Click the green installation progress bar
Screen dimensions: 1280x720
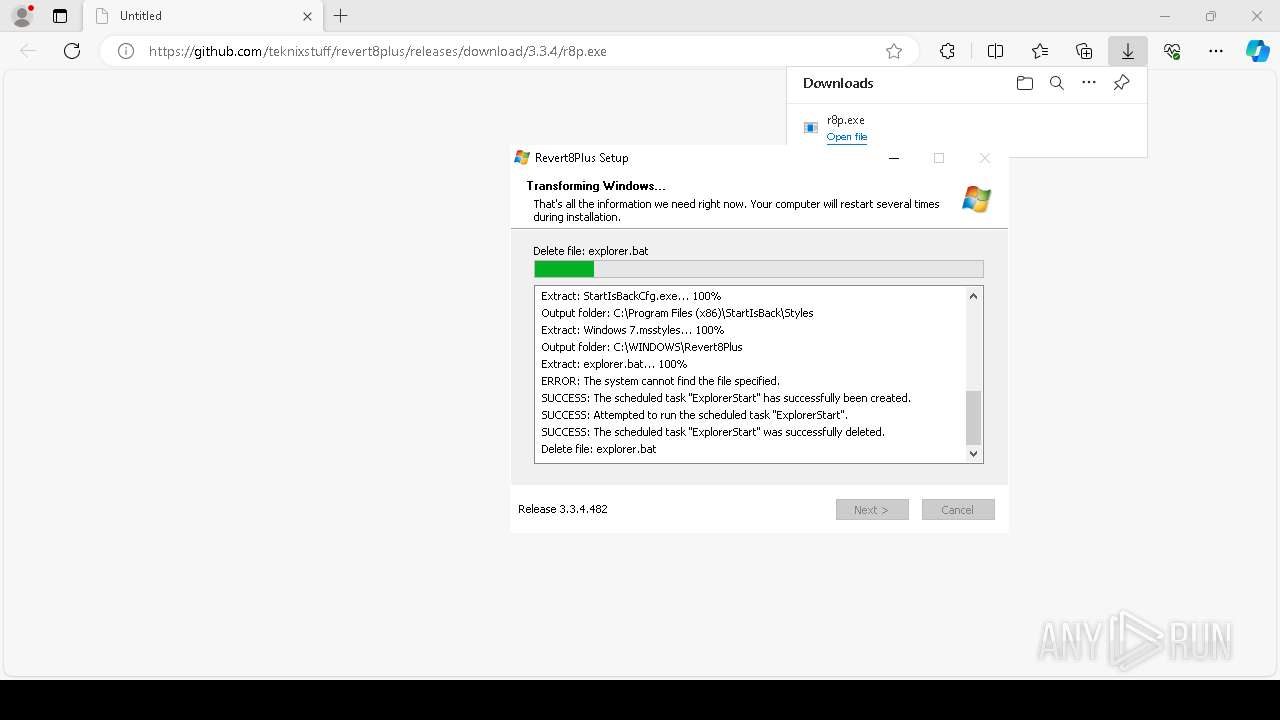(x=759, y=269)
